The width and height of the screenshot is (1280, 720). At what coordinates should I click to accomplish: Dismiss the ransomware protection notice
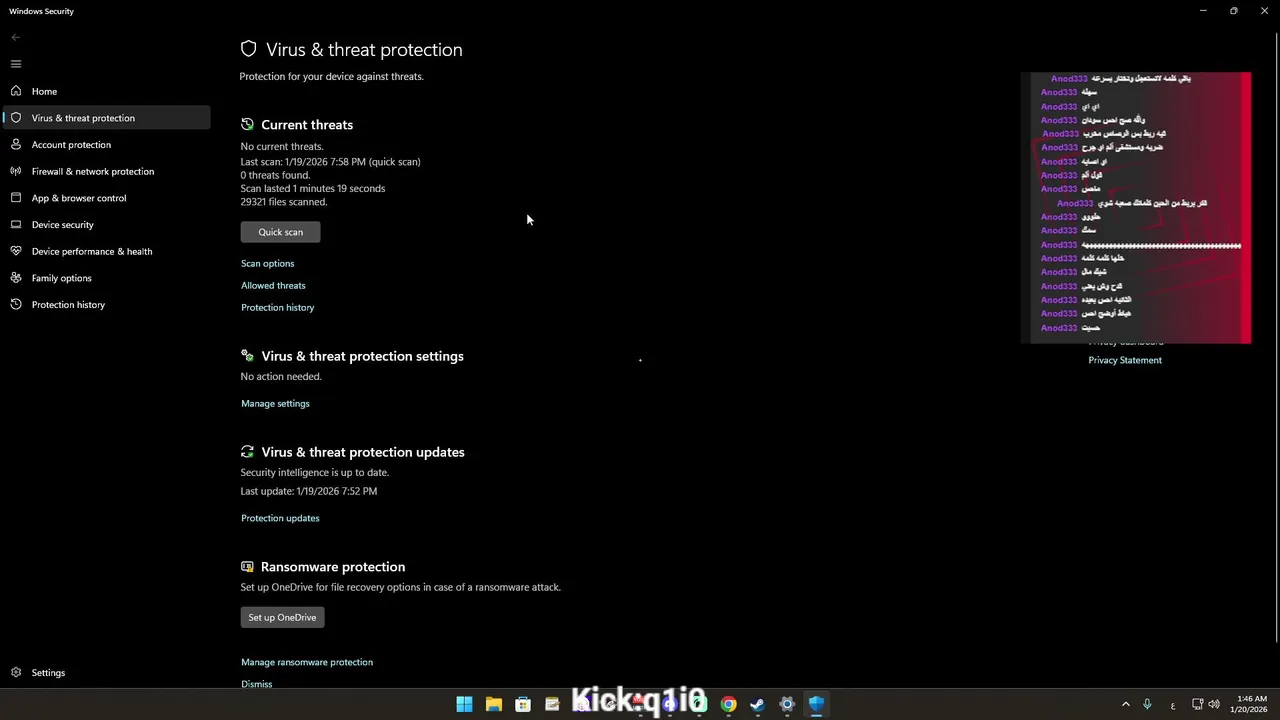coord(257,684)
